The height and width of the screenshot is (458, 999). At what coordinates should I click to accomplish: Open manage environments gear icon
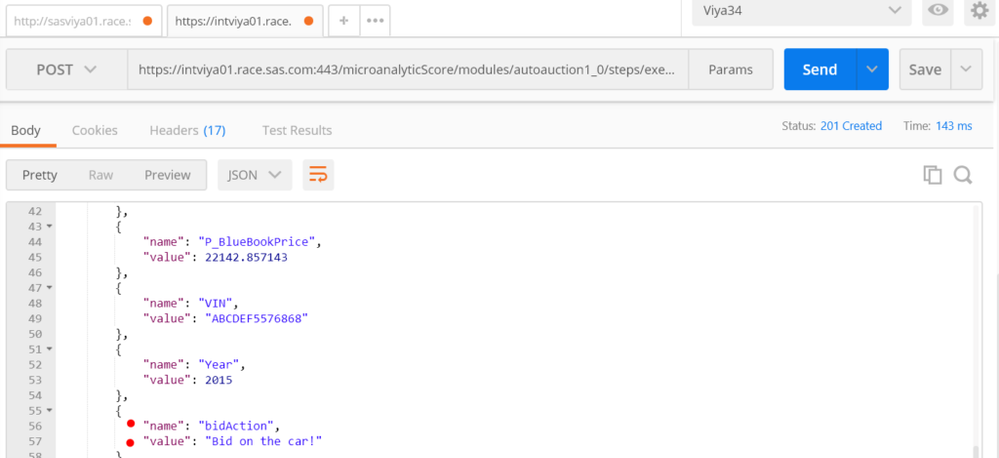coord(979,11)
